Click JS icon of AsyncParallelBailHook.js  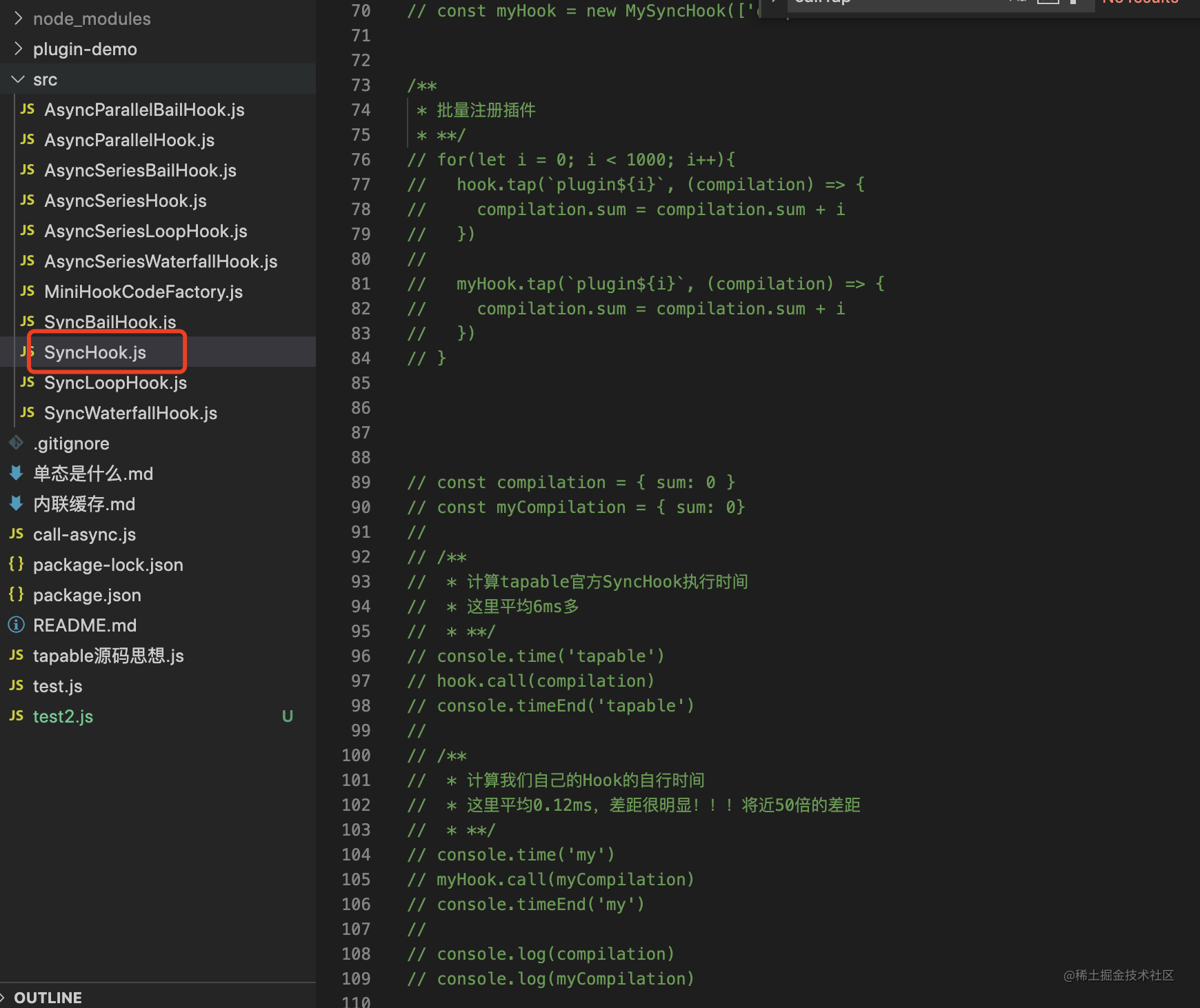click(x=28, y=110)
